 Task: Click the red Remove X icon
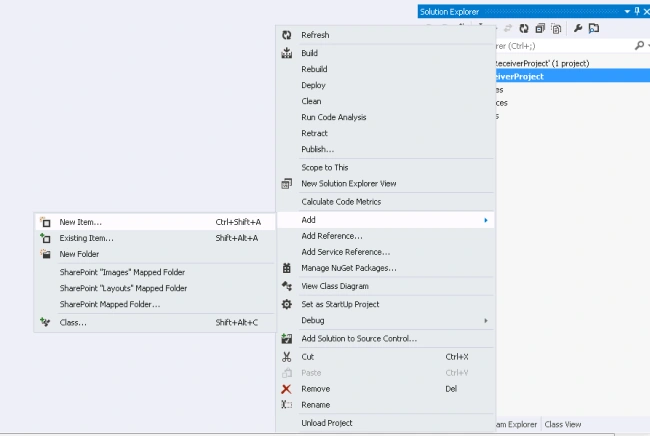click(286, 389)
